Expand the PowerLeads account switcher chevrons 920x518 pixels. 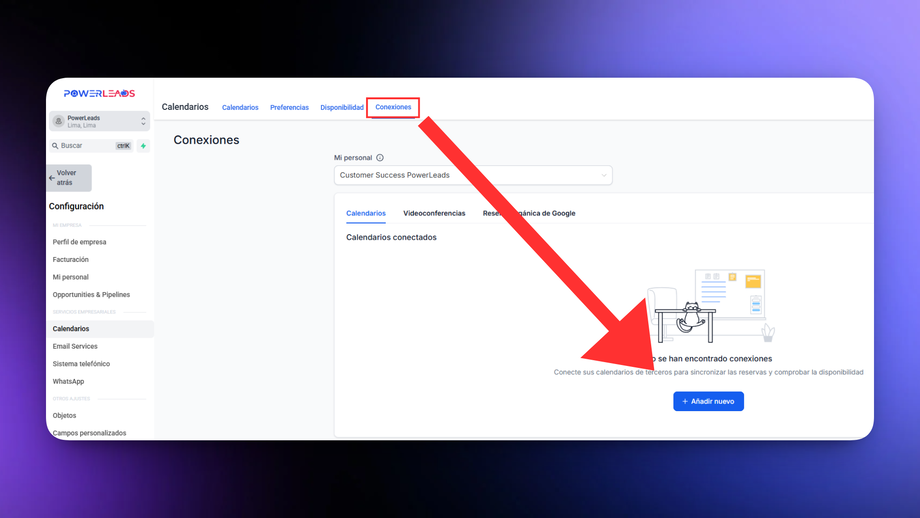(x=143, y=121)
